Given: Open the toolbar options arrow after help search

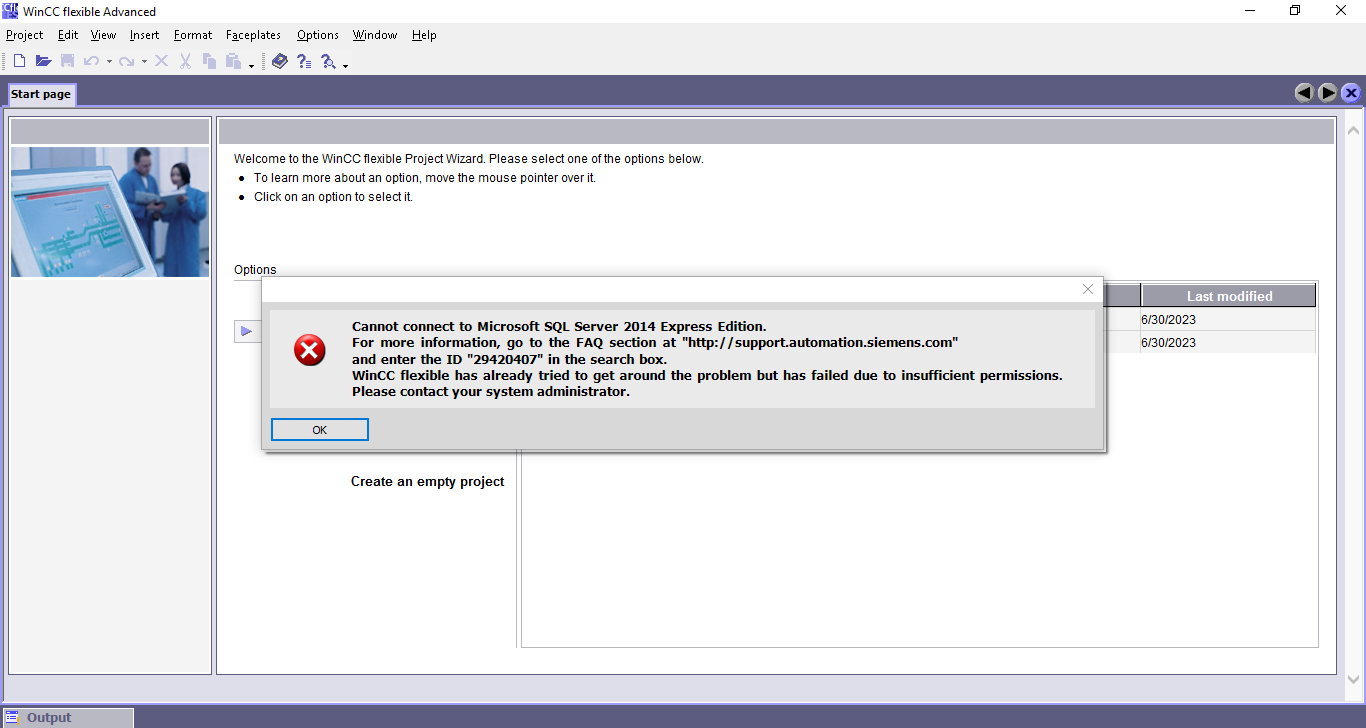Looking at the screenshot, I should point(345,64).
